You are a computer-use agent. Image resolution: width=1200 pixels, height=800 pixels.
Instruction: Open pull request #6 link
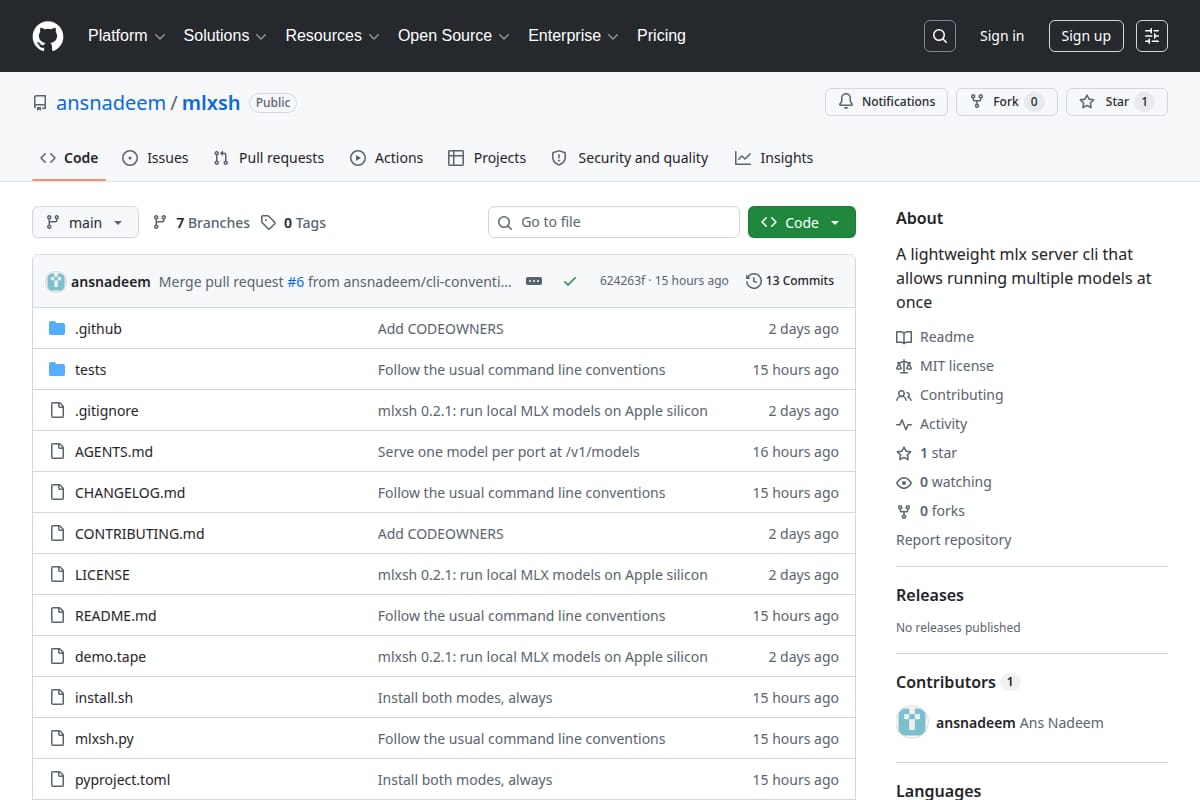click(296, 282)
